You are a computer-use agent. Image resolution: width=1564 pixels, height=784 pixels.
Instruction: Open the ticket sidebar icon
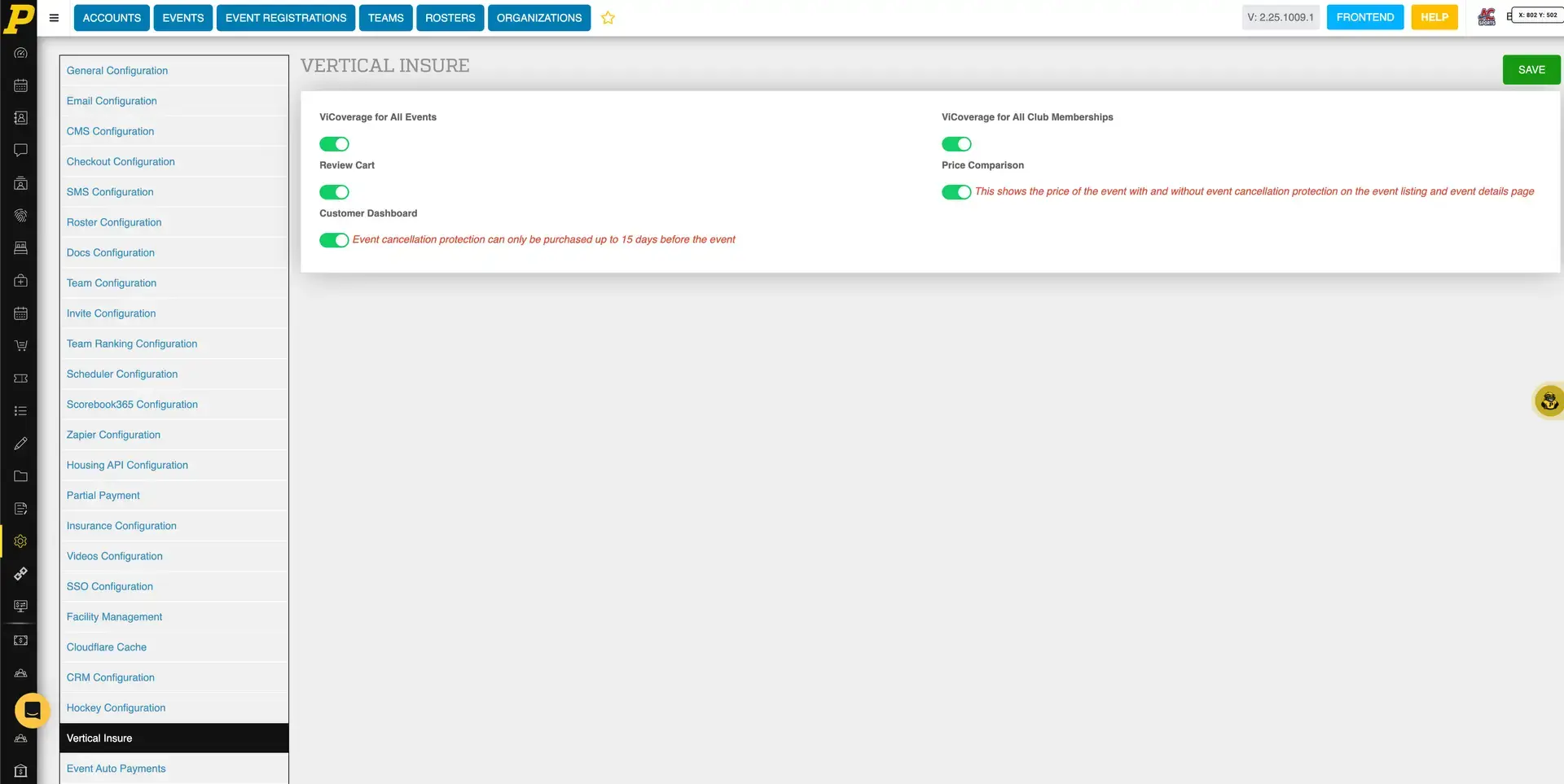click(20, 379)
